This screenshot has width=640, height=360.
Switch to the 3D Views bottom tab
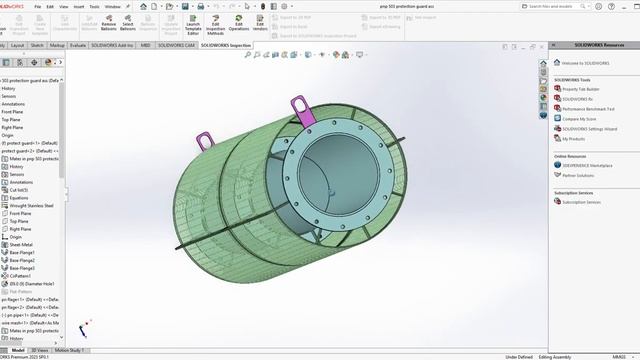(40, 350)
